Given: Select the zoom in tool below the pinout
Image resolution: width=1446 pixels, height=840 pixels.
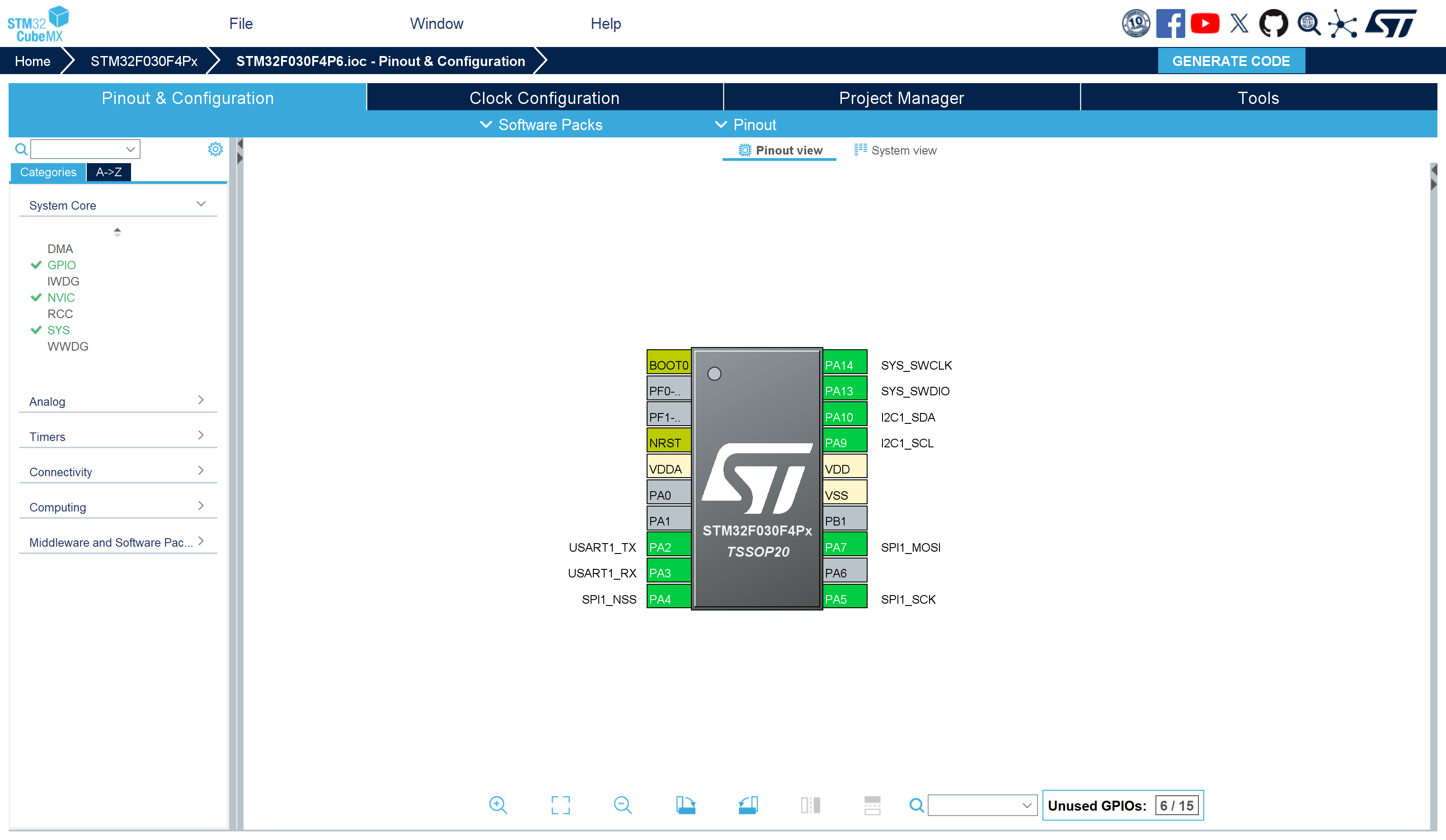Looking at the screenshot, I should click(x=498, y=806).
